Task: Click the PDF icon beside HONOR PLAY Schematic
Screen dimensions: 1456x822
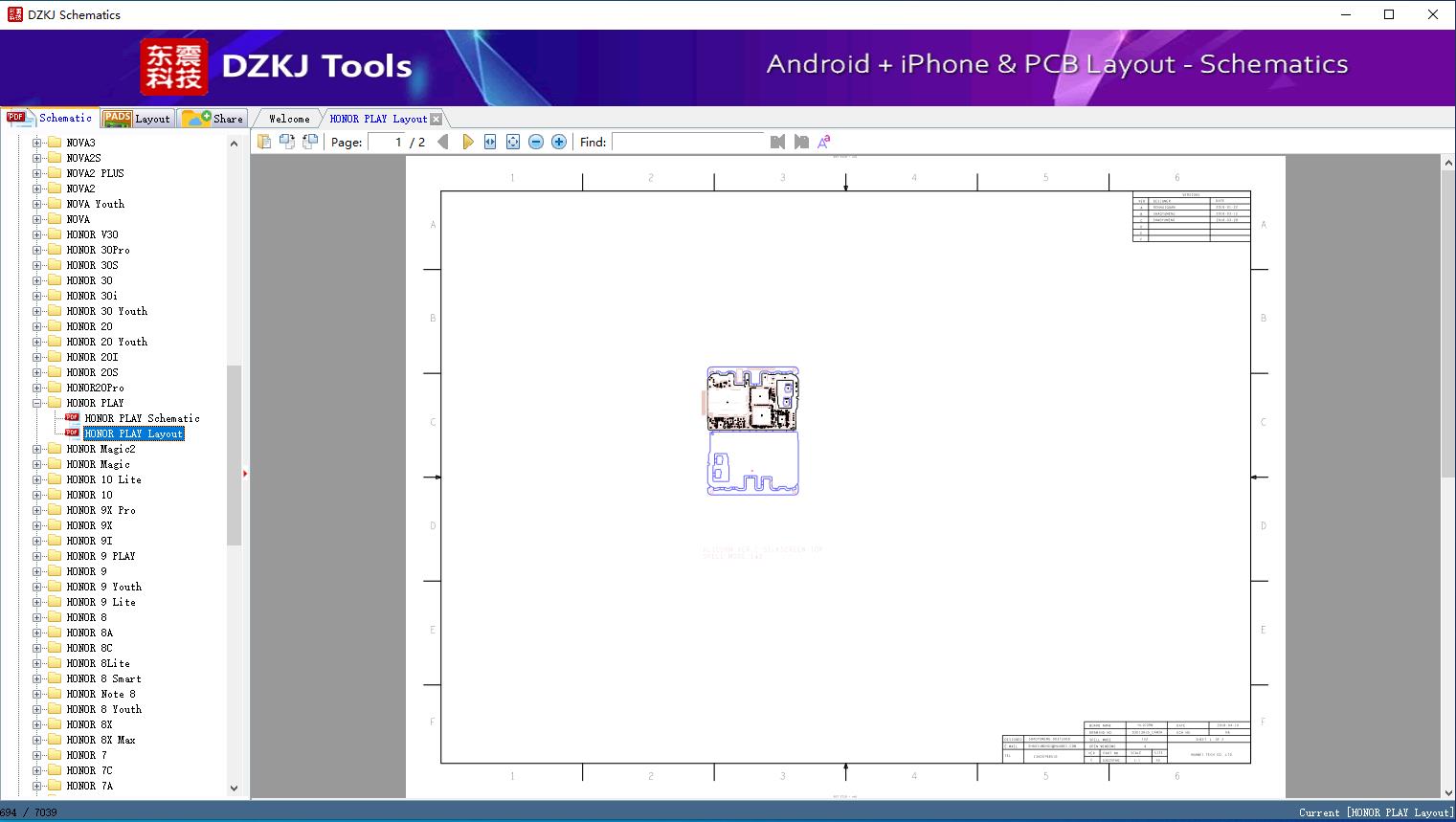Action: (72, 418)
